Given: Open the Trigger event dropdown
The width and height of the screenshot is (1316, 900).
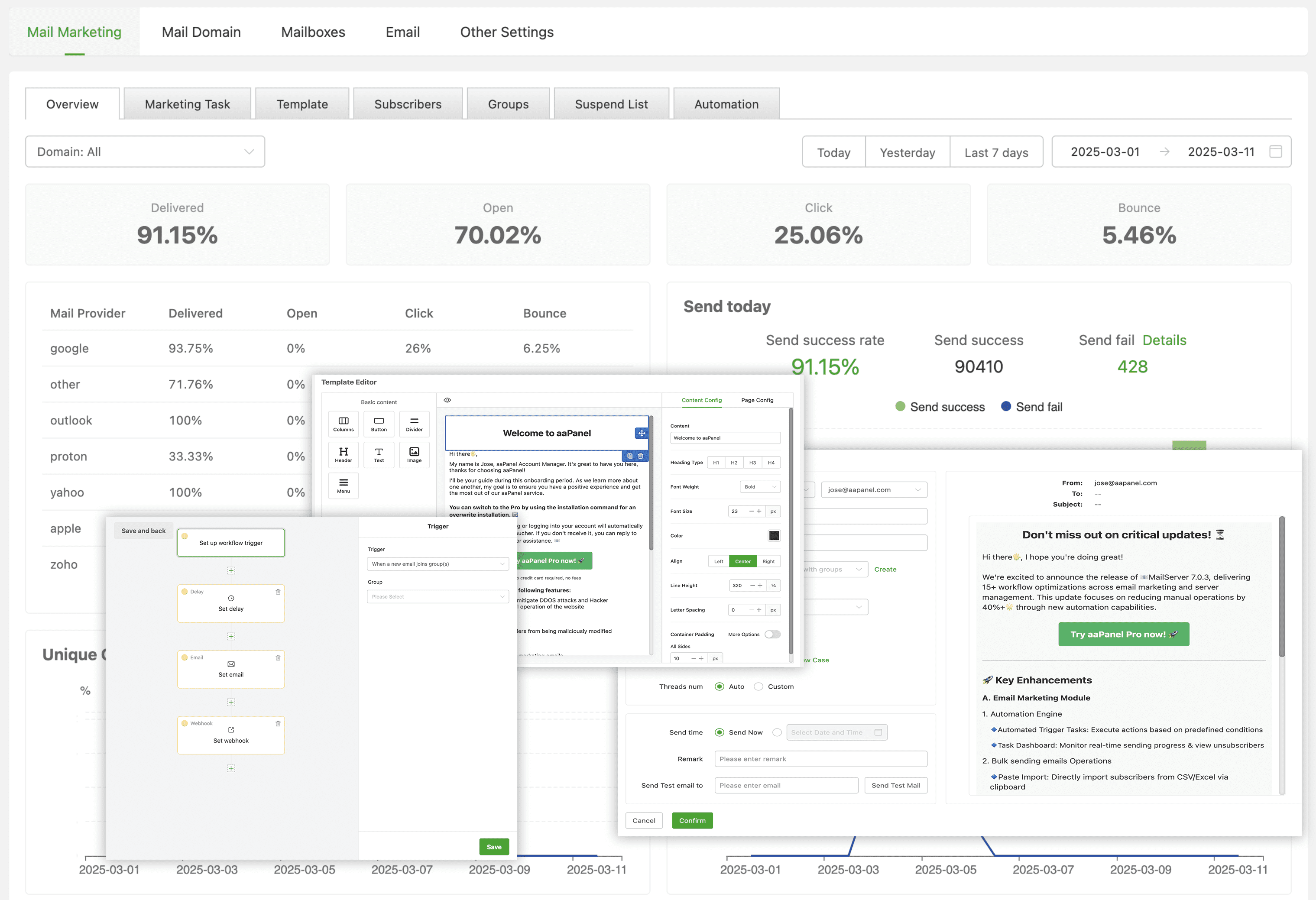Looking at the screenshot, I should 438,564.
